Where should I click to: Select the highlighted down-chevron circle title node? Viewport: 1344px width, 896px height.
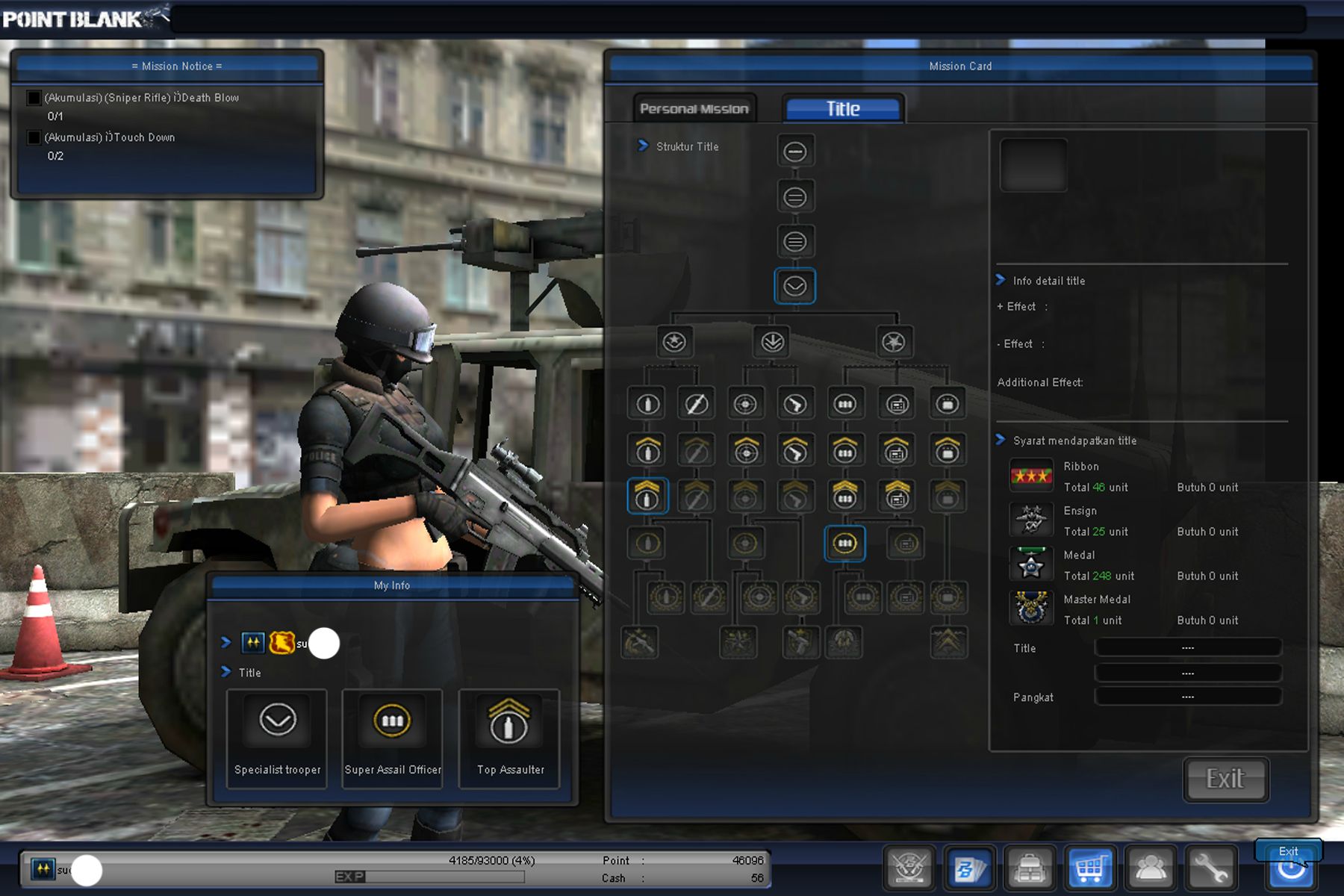coord(794,286)
